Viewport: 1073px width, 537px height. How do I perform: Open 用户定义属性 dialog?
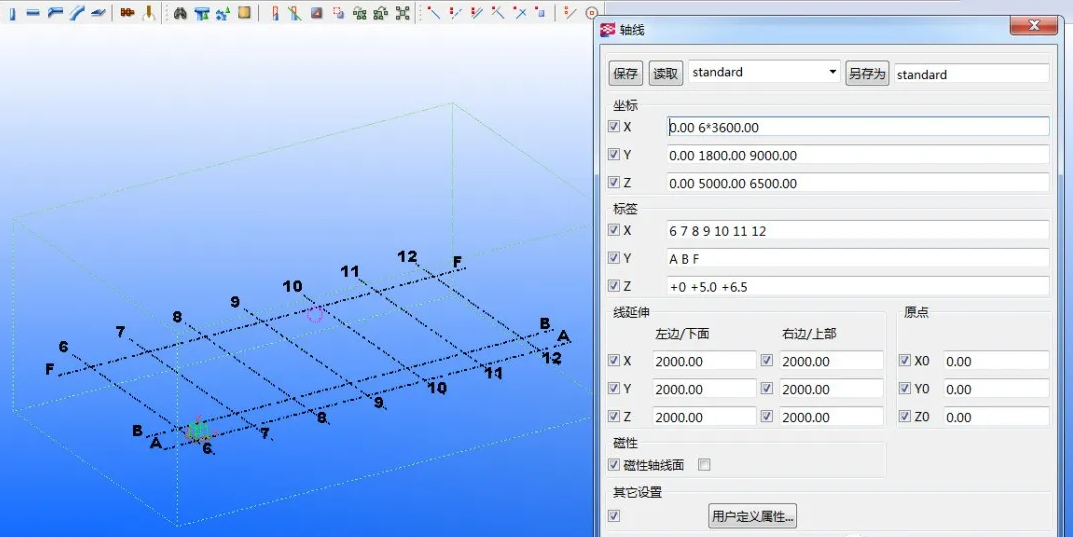753,517
